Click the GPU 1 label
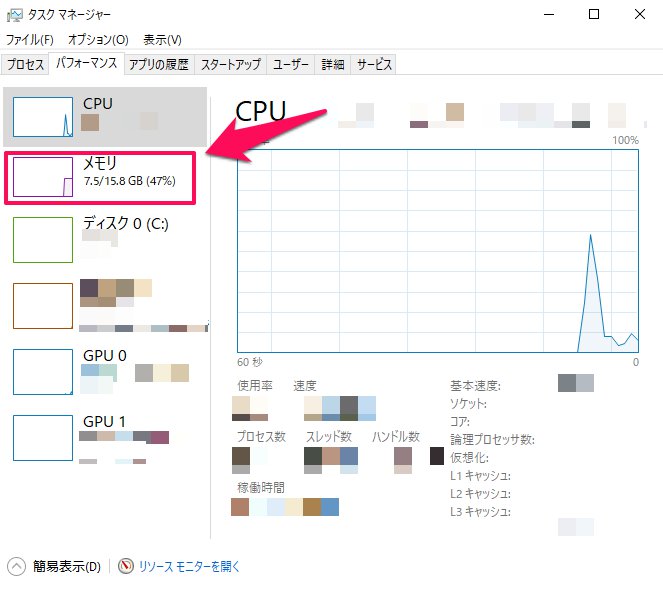The image size is (663, 590). [104, 422]
